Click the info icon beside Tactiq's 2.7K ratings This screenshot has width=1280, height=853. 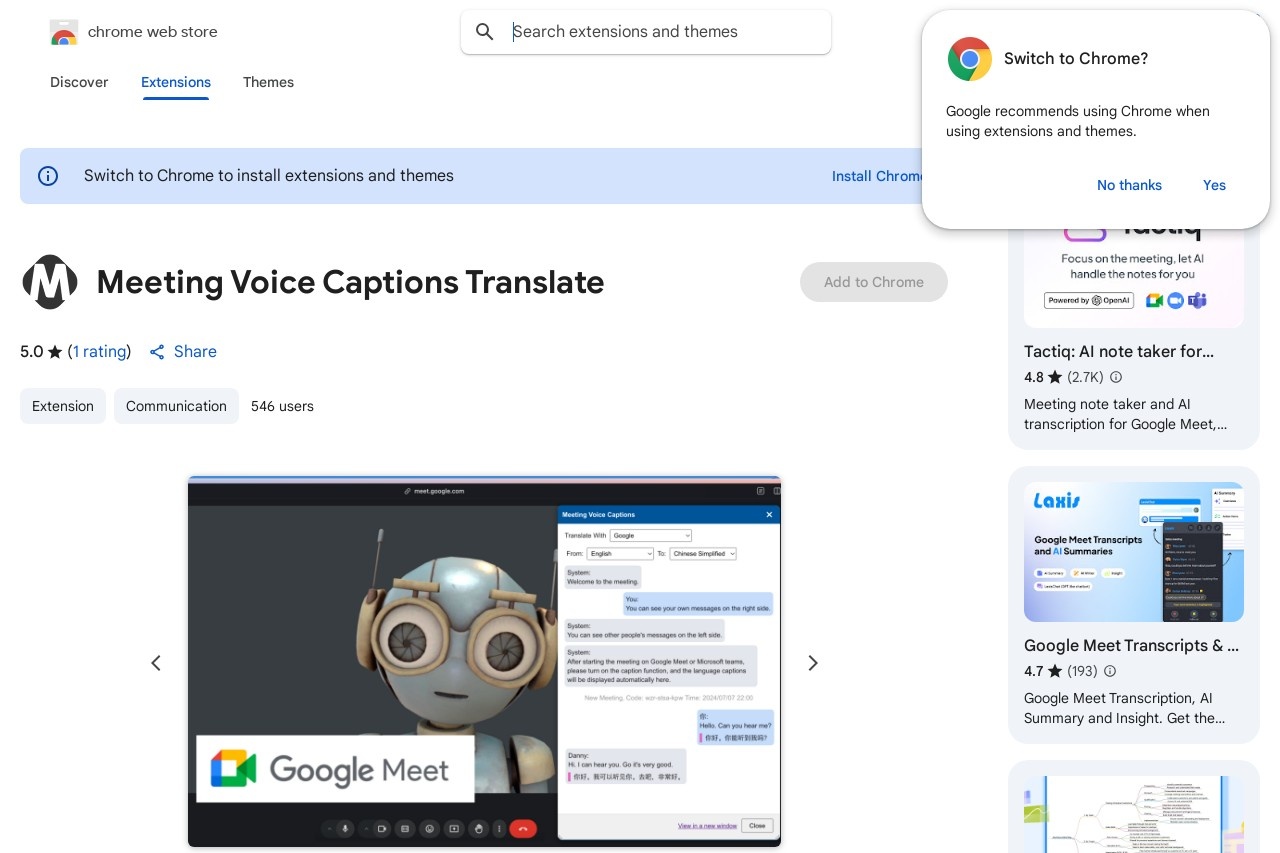click(1116, 378)
